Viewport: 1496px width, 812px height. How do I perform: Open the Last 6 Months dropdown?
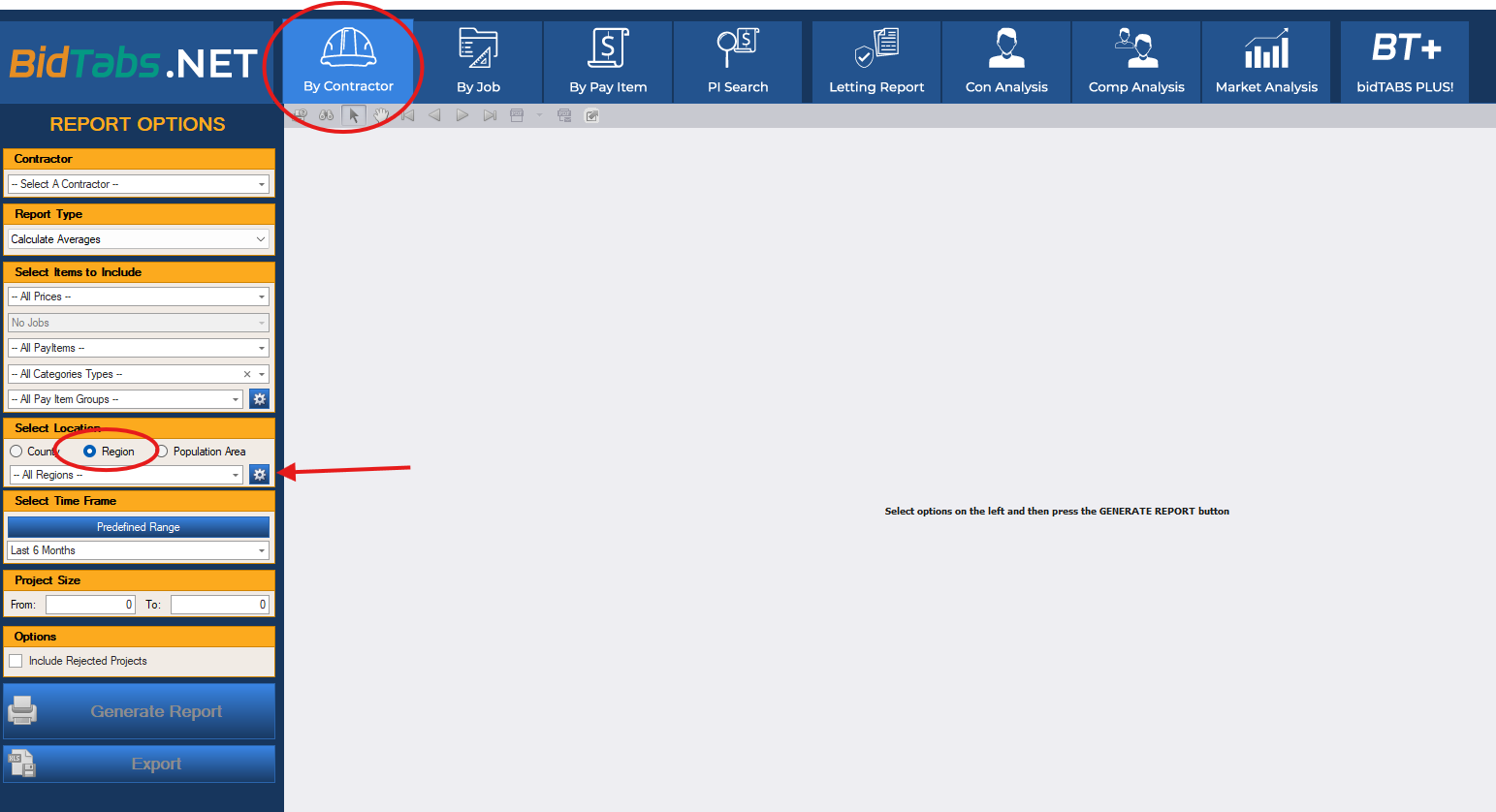click(139, 550)
